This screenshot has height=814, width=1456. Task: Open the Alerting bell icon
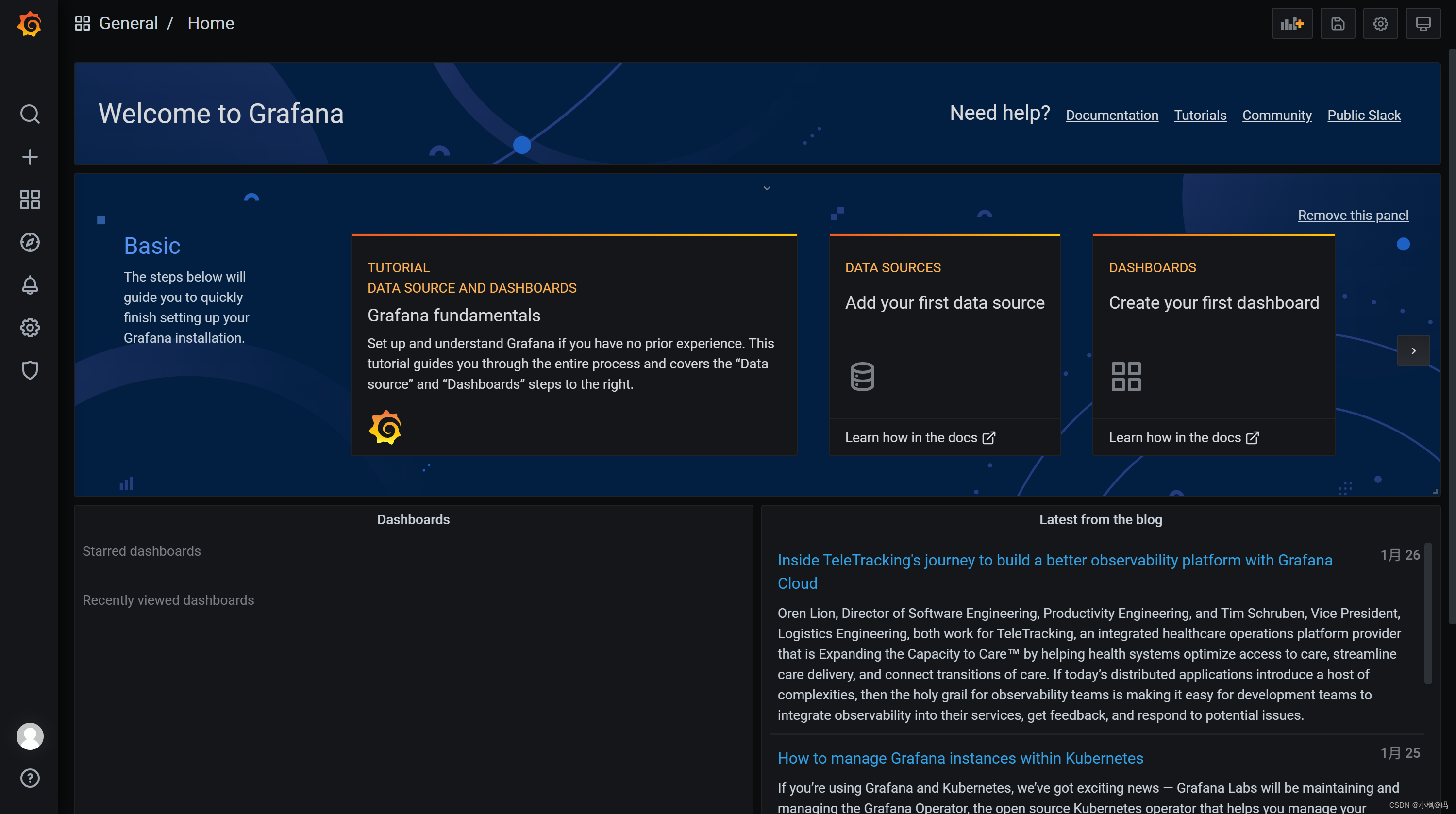coord(30,285)
